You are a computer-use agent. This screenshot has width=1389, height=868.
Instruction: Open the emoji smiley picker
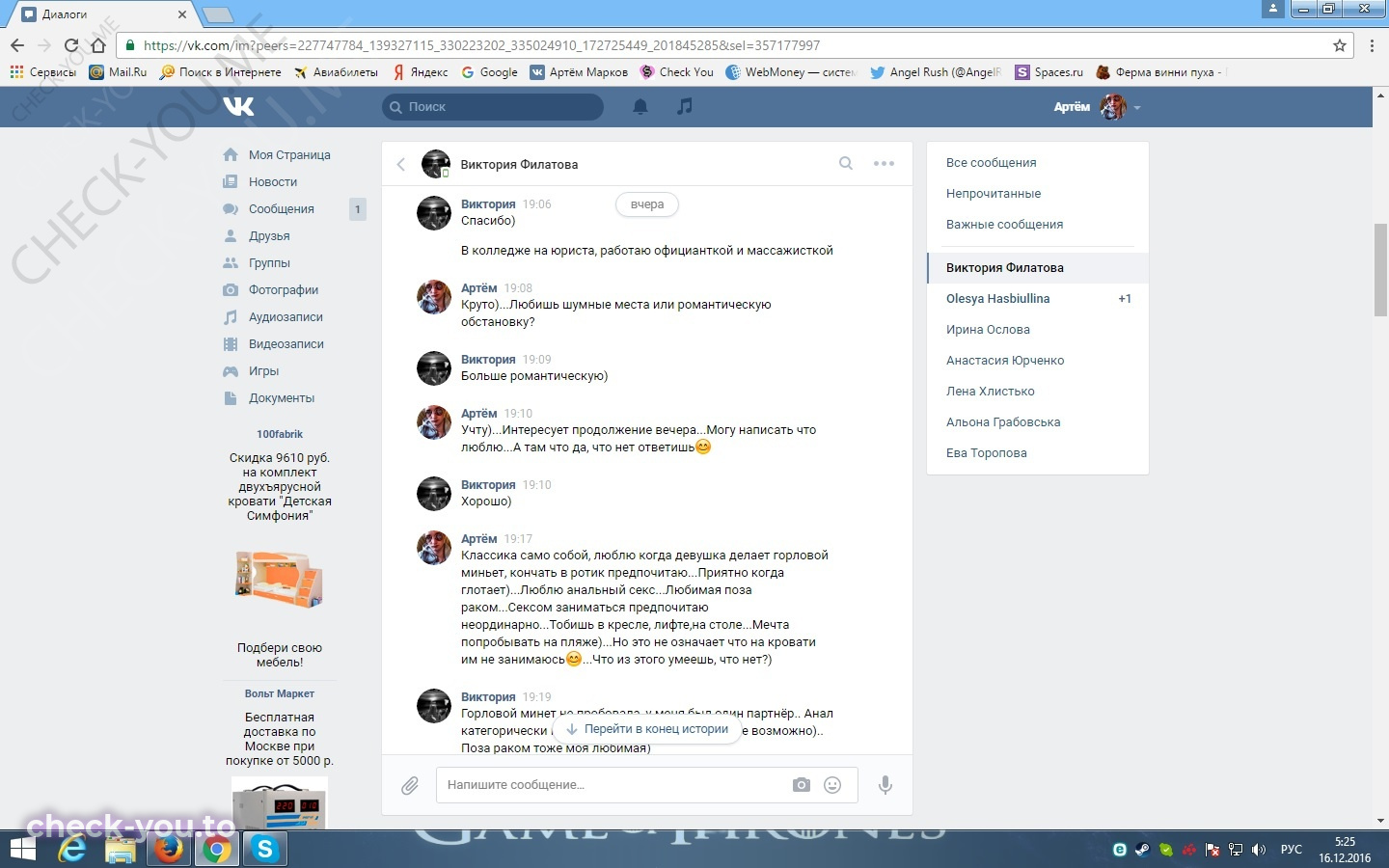point(832,785)
